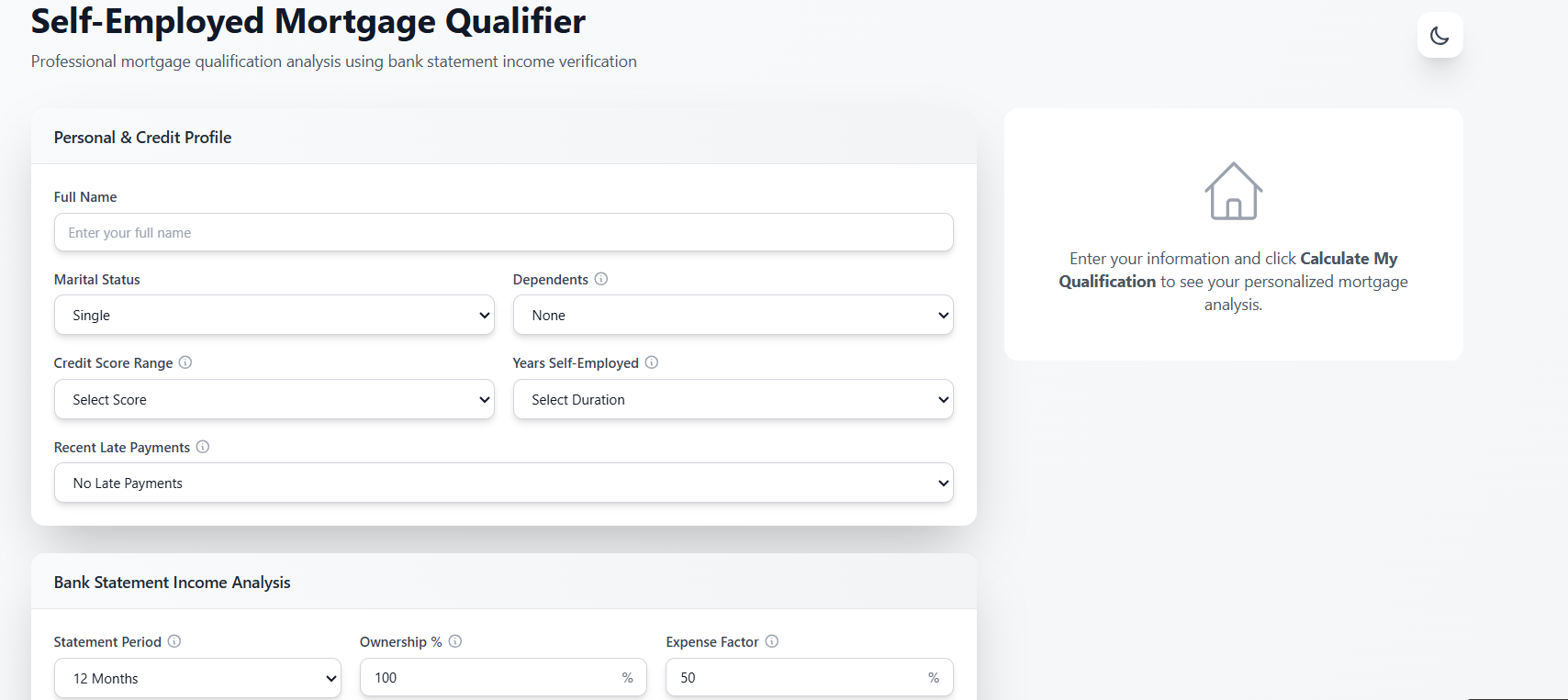
Task: Click the Full Name input field
Action: coord(504,232)
